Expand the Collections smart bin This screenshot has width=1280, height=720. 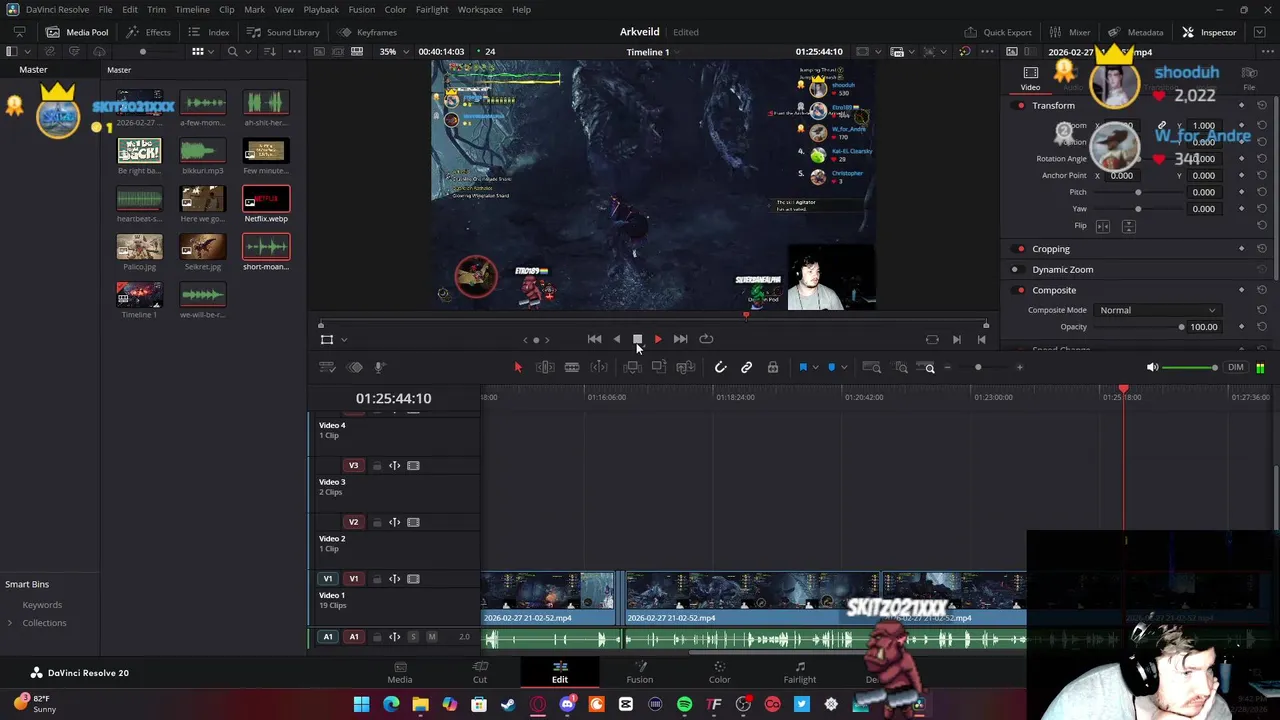click(10, 623)
